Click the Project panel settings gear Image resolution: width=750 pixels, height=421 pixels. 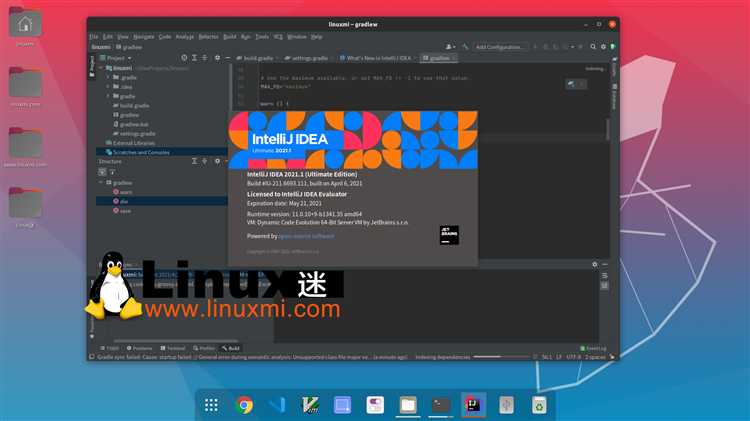point(221,57)
